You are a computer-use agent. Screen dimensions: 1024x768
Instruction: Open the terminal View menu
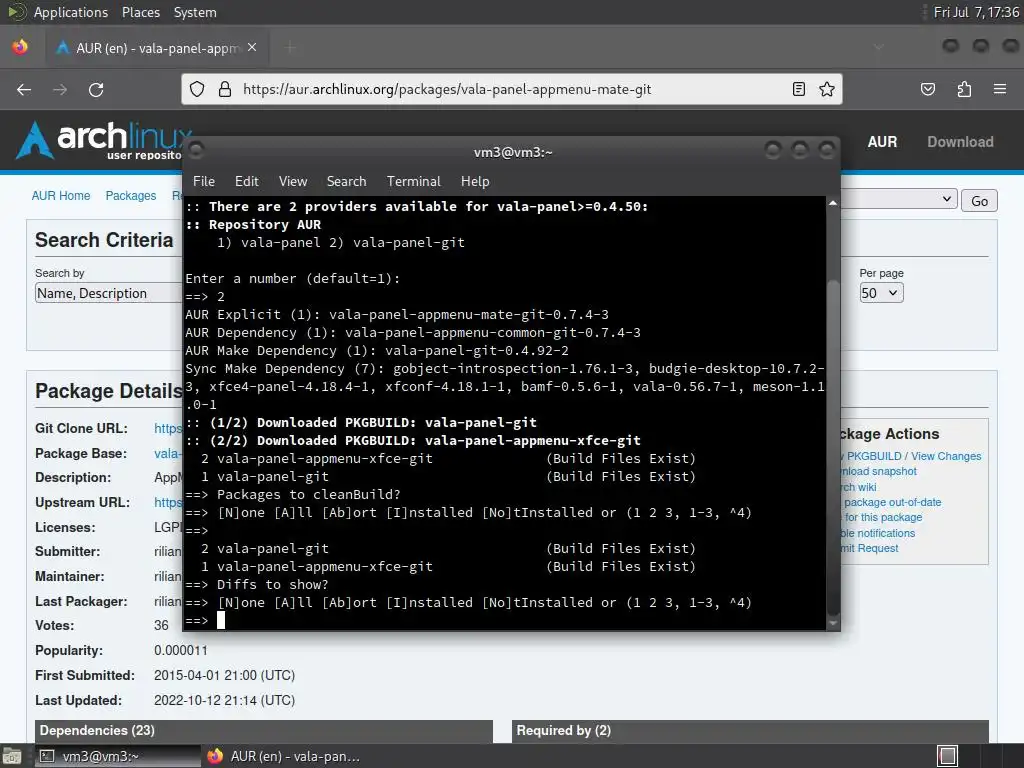[x=293, y=182]
